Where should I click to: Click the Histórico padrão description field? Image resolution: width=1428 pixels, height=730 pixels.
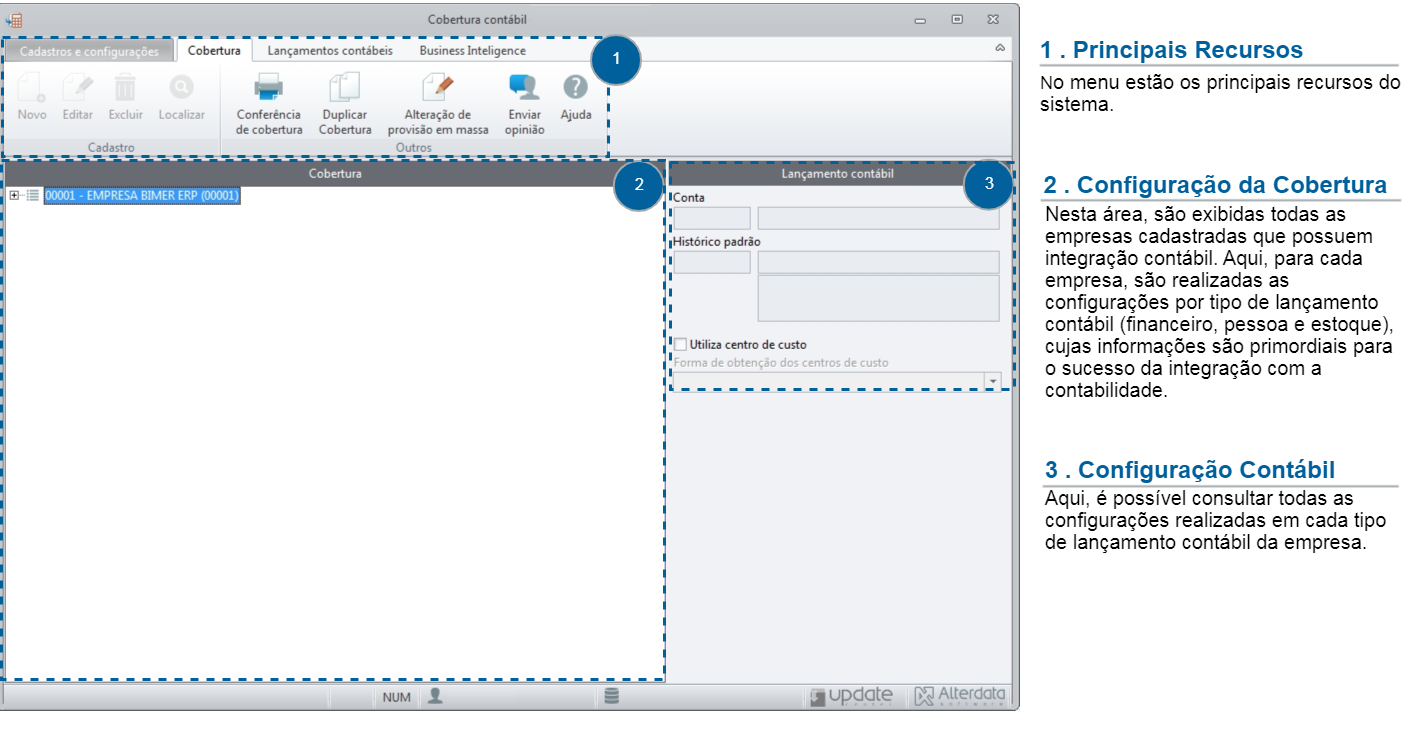(878, 262)
